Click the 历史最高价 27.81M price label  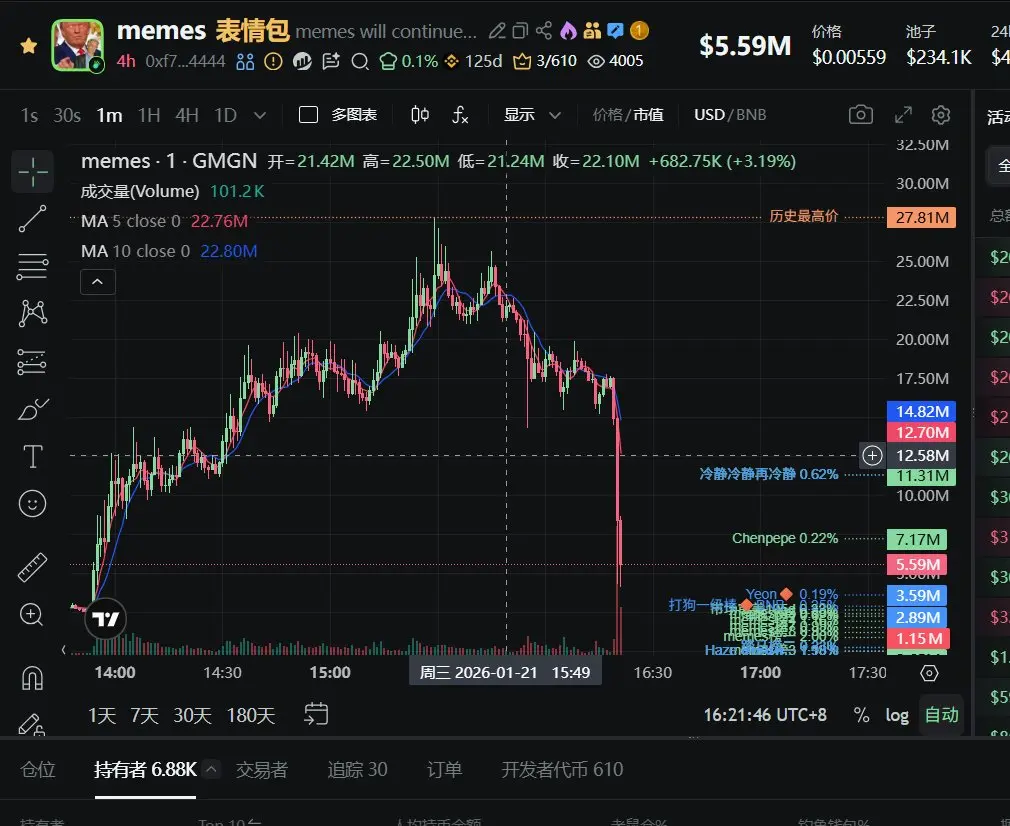(x=921, y=217)
